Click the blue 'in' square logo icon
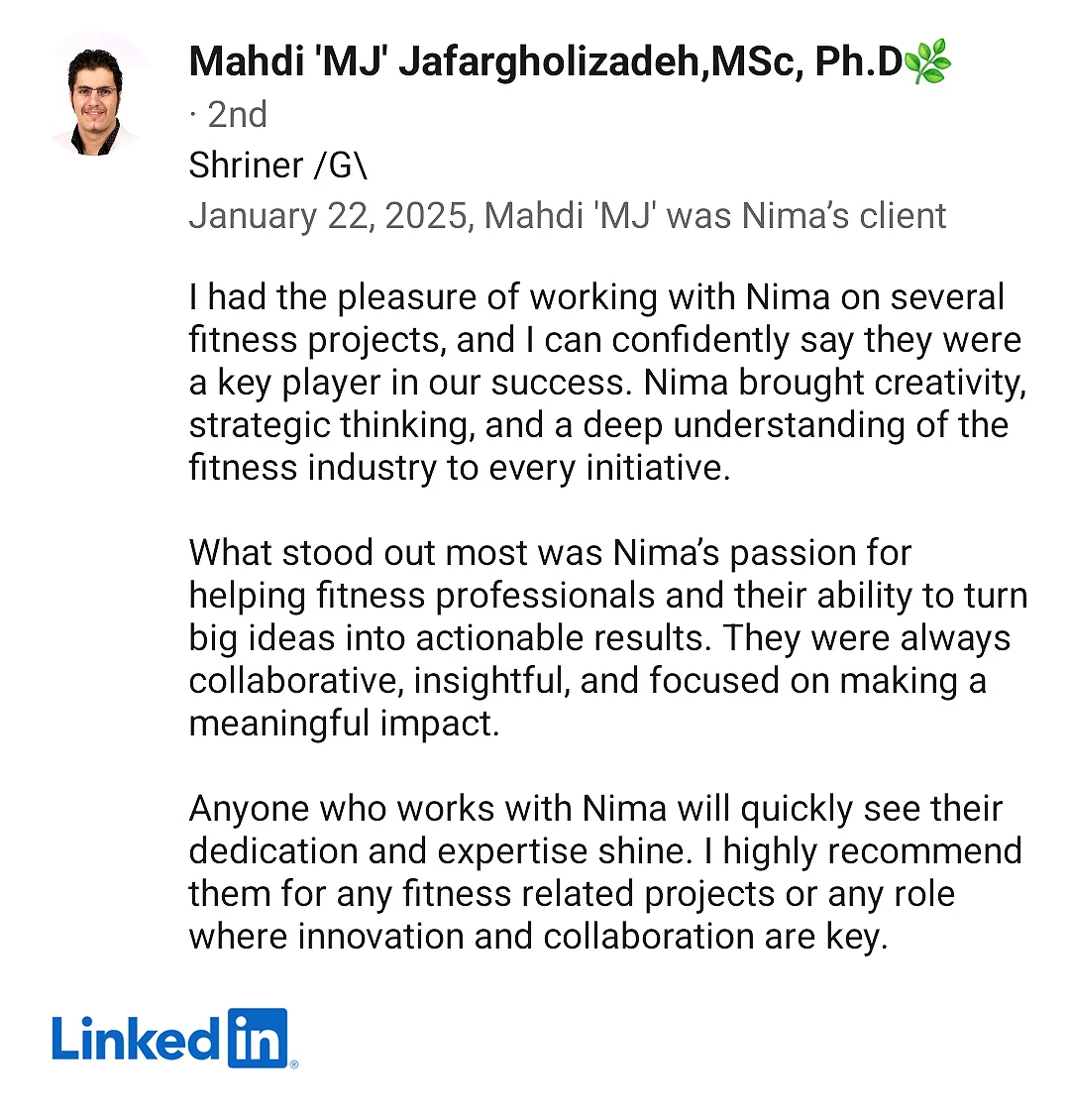 [257, 1038]
